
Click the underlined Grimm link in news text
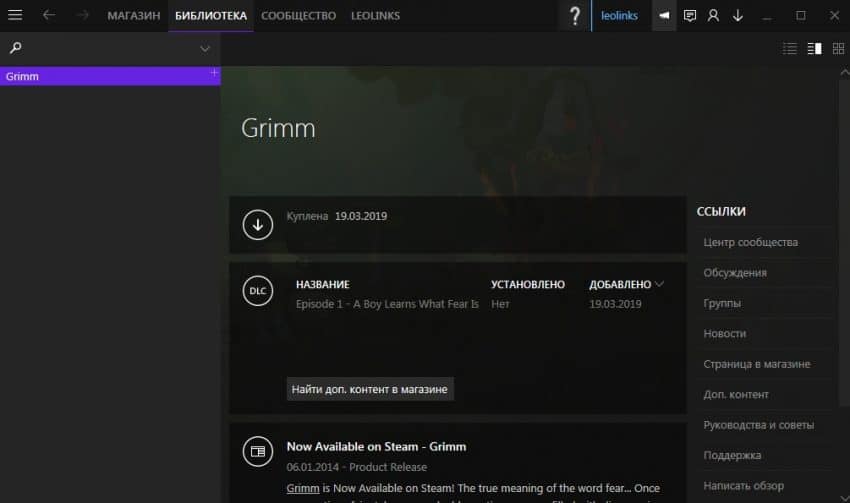point(302,488)
